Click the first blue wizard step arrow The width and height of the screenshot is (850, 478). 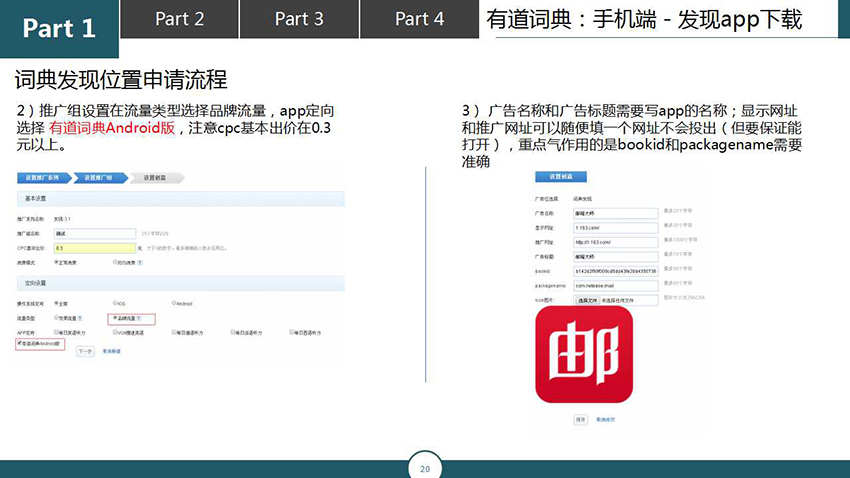coord(44,178)
